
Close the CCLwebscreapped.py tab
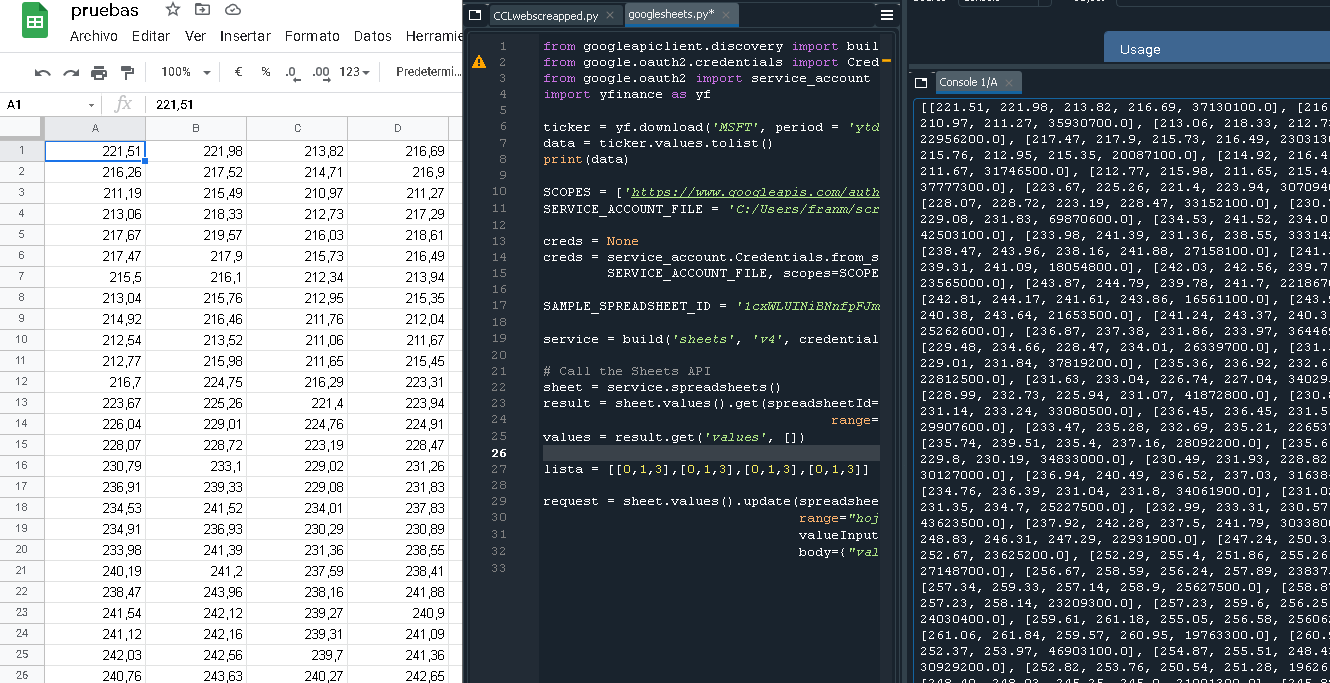click(609, 15)
